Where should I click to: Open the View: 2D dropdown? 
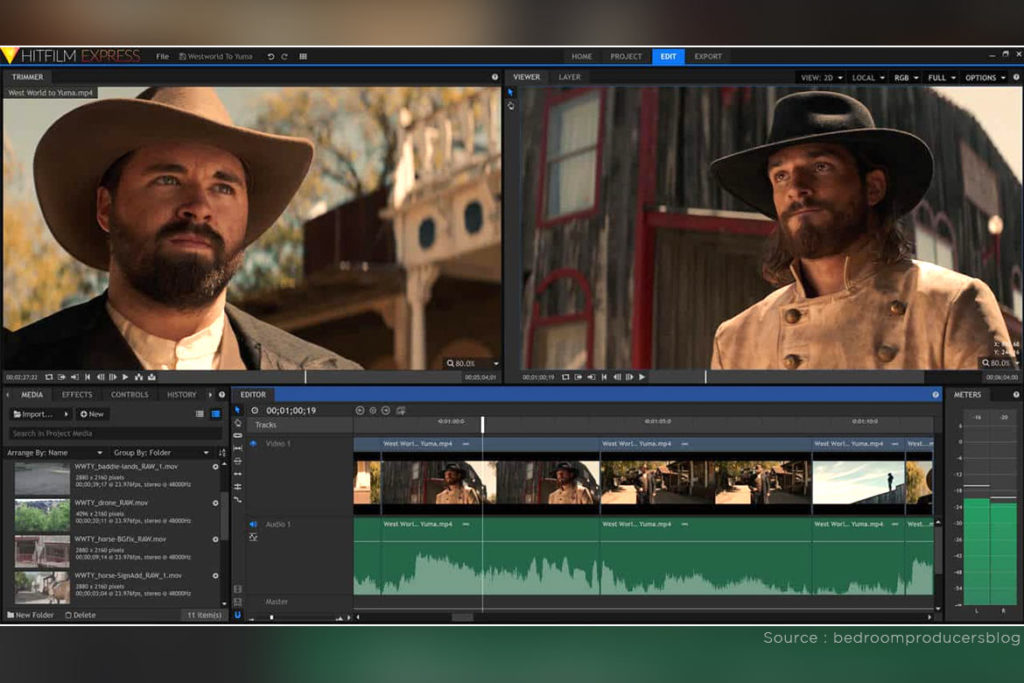coord(821,78)
